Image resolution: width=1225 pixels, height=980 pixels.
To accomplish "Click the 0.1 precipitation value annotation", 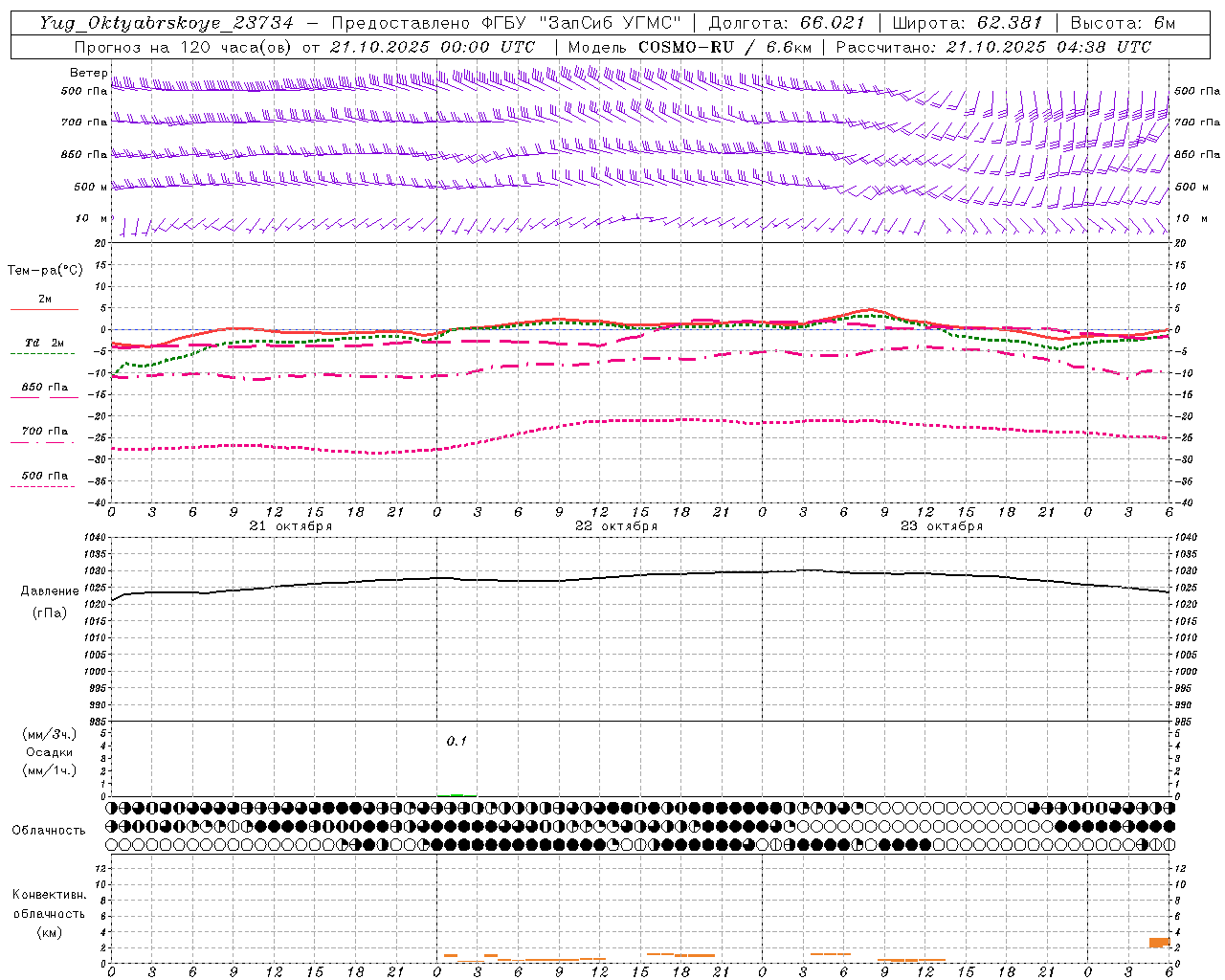I will pos(457,741).
